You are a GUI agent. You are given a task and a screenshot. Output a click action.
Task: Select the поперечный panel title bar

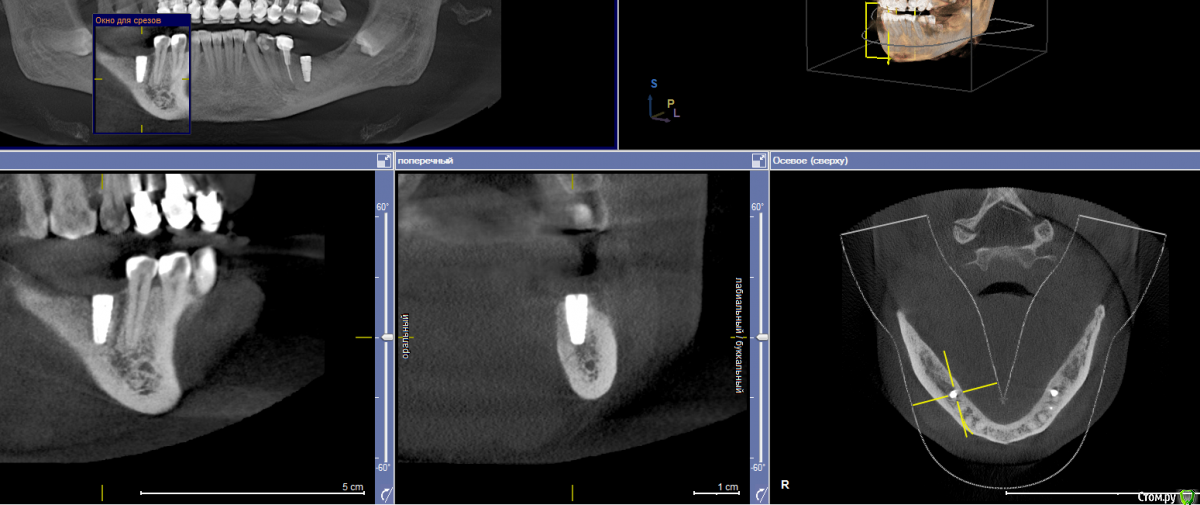570,160
